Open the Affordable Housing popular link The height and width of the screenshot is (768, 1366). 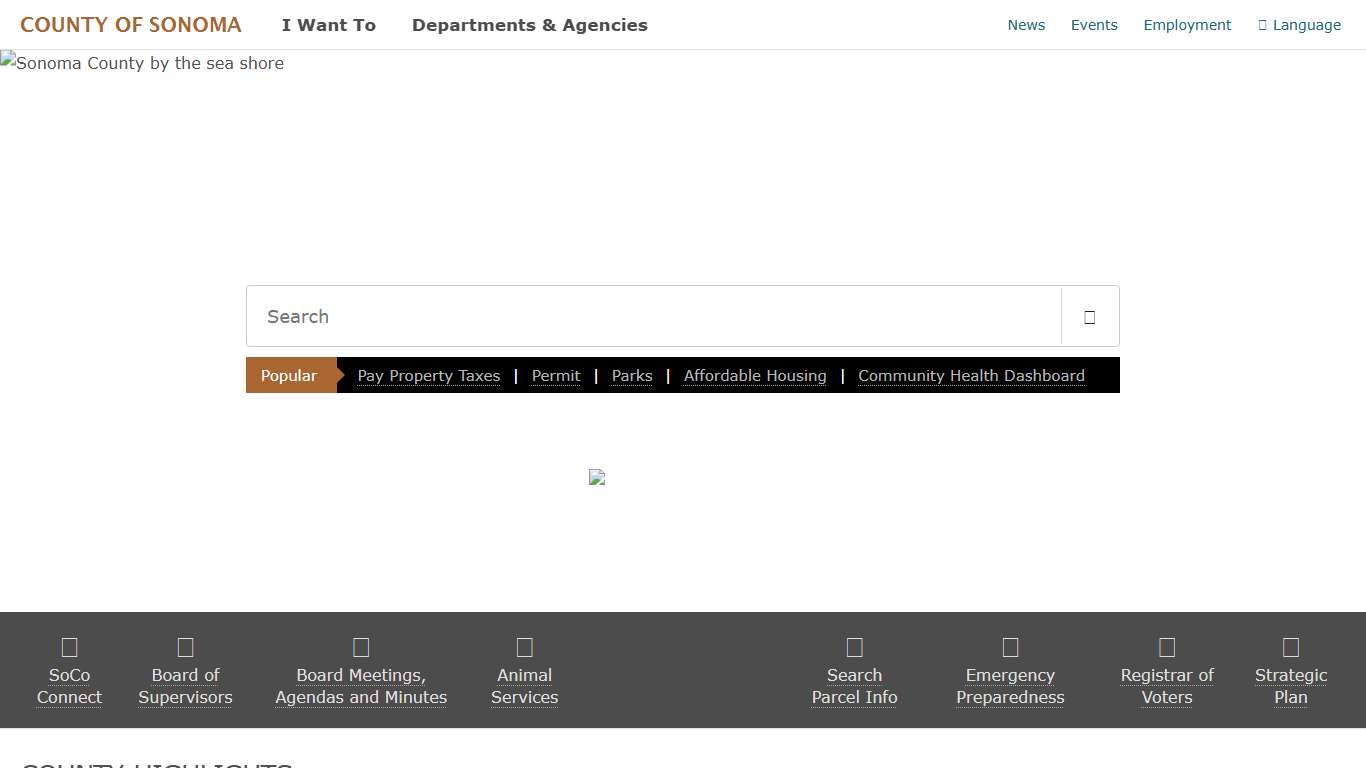pos(754,376)
